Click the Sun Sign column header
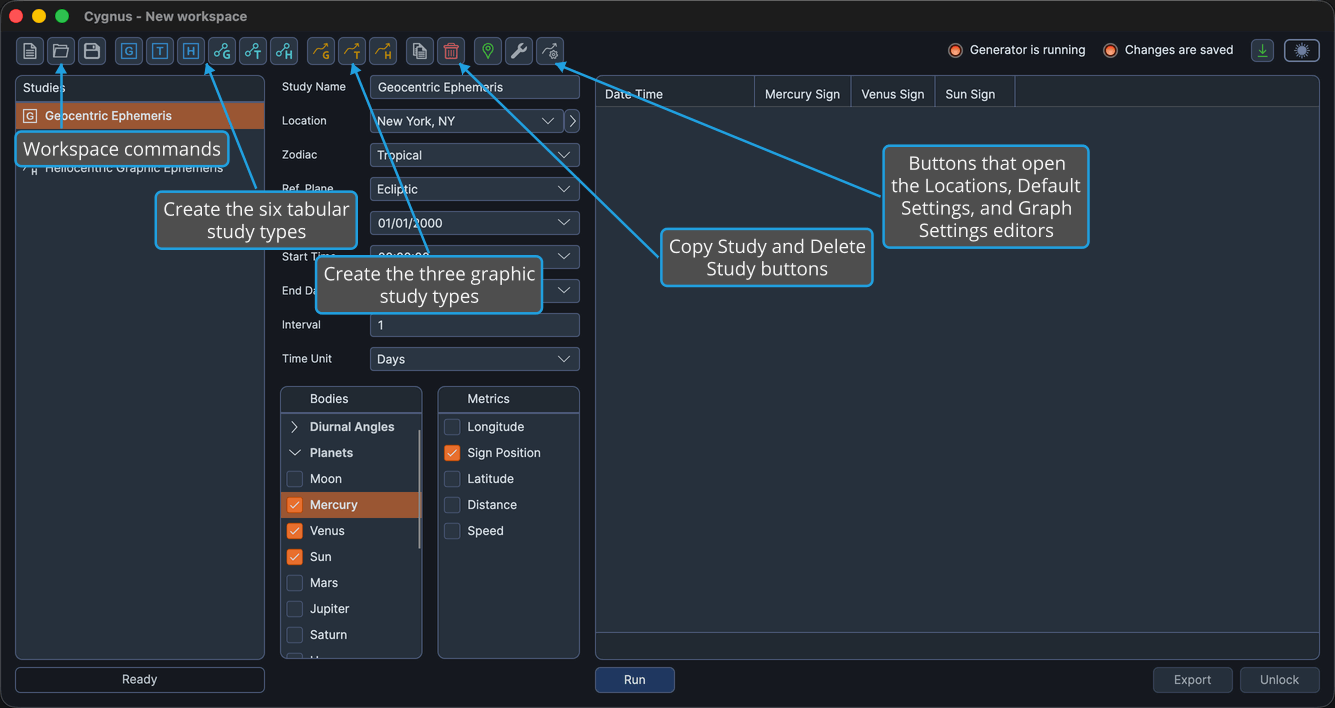The width and height of the screenshot is (1335, 708). point(975,94)
